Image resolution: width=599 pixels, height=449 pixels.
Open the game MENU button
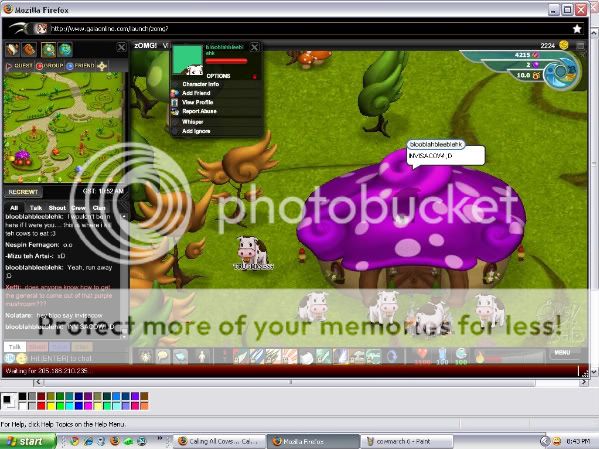(562, 352)
